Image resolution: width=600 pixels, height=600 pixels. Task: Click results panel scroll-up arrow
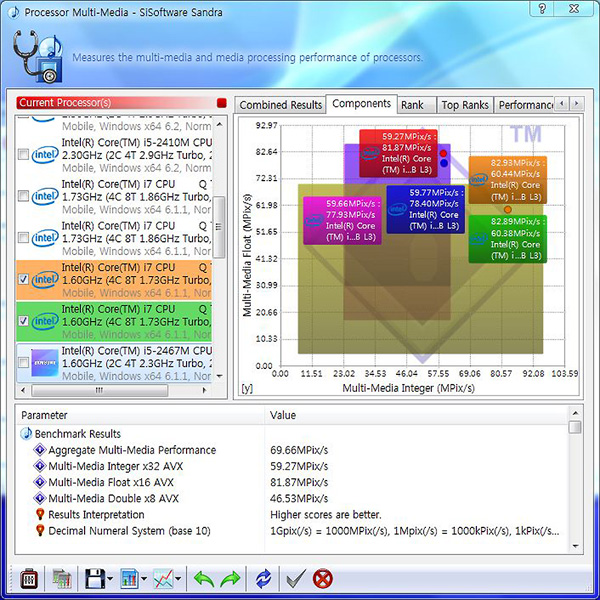point(575,413)
